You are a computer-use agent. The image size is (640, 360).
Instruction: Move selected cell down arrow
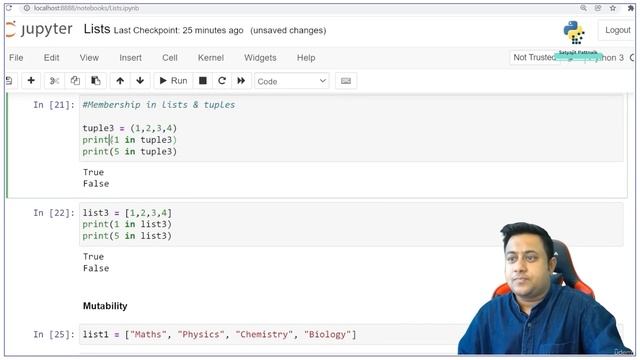(x=140, y=81)
